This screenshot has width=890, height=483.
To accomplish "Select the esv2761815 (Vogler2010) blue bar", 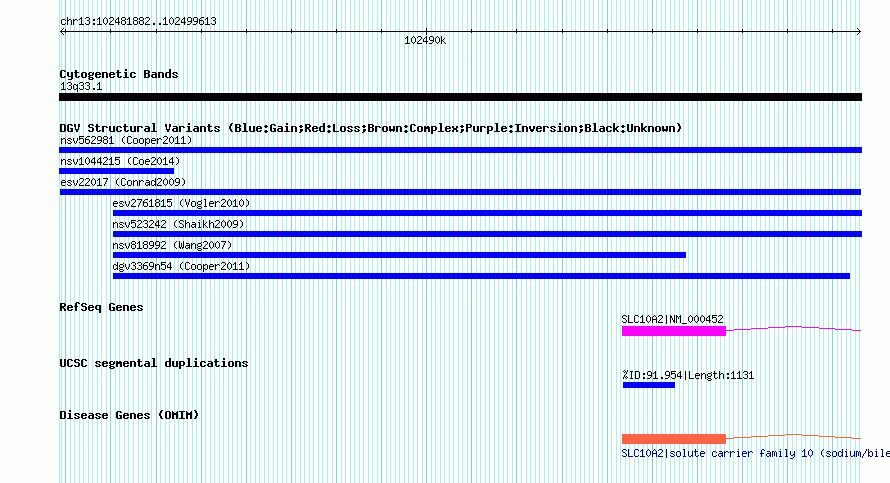I will pos(487,213).
